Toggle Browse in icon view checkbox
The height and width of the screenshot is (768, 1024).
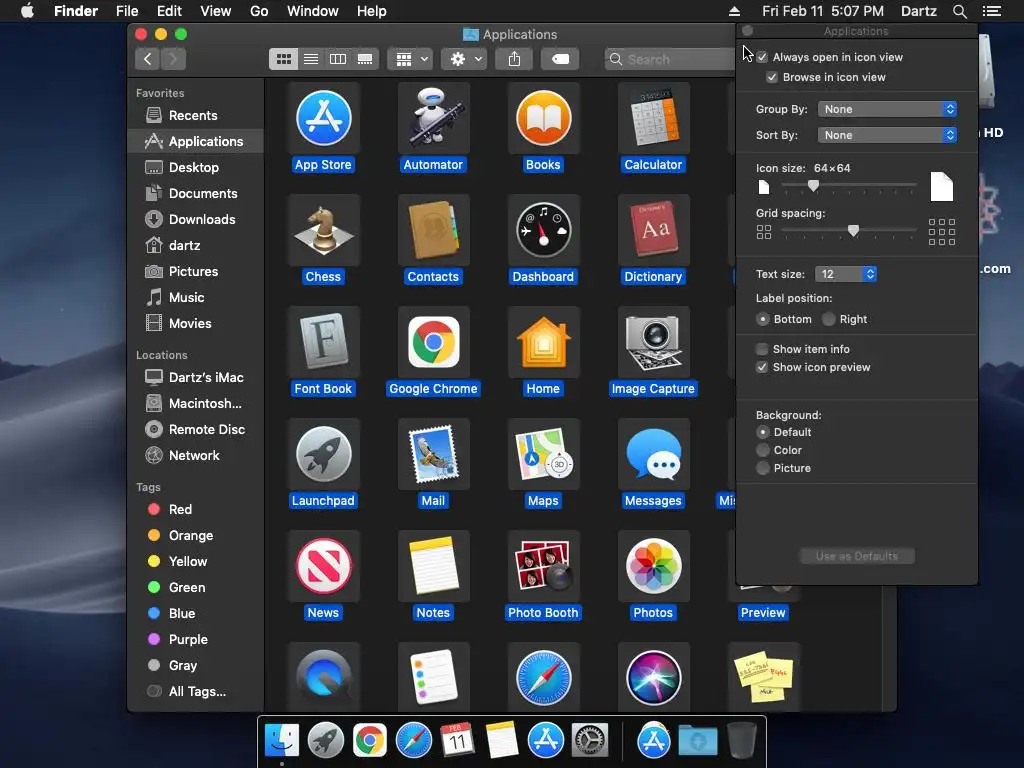pyautogui.click(x=772, y=77)
